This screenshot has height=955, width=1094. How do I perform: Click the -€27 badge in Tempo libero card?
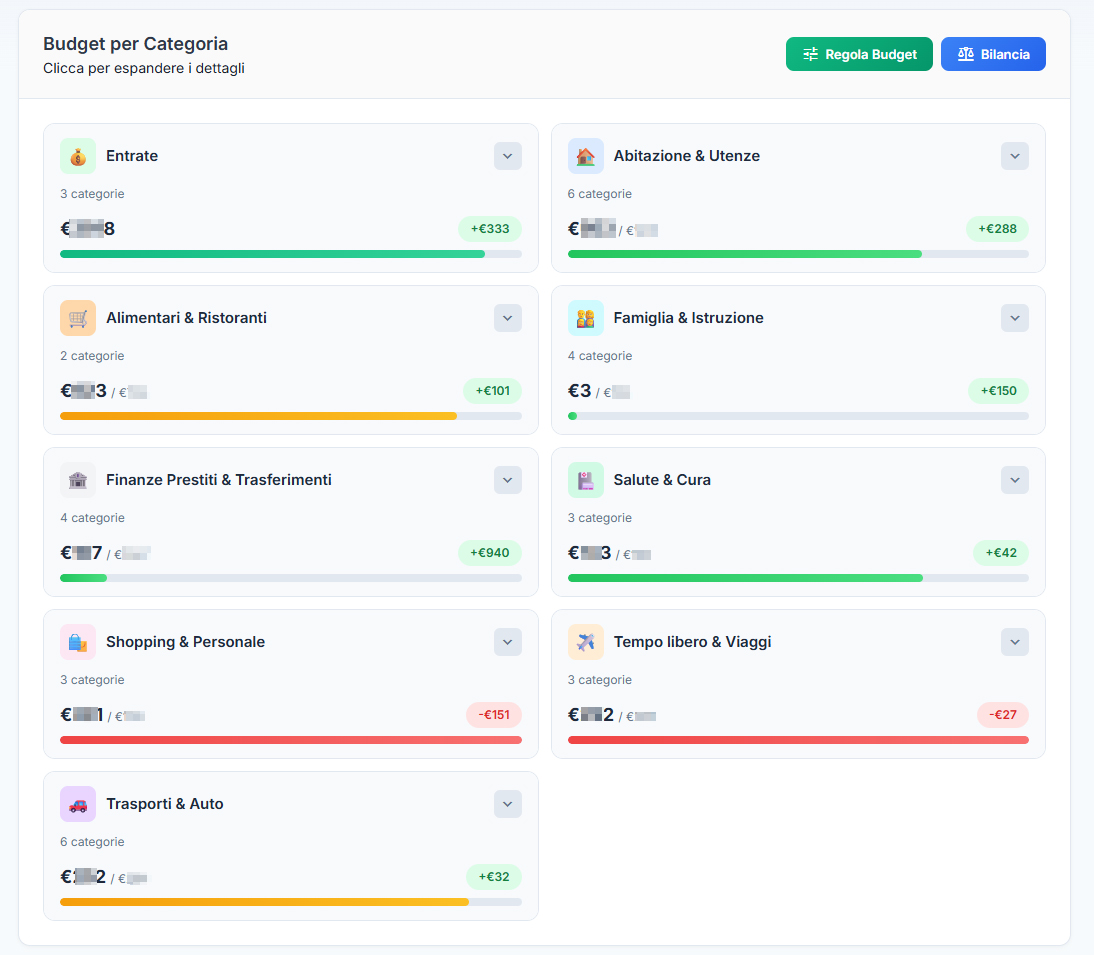[1003, 714]
